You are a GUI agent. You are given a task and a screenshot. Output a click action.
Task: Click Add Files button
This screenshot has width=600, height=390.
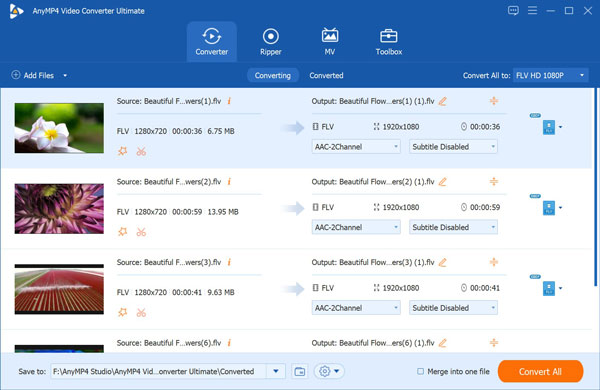[33, 75]
